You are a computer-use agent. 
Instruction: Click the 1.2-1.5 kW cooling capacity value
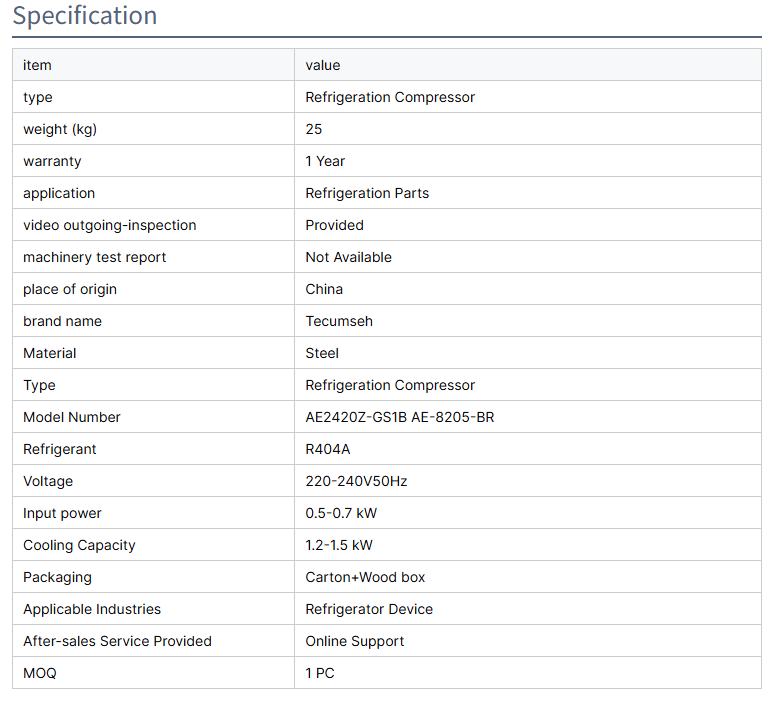(341, 545)
